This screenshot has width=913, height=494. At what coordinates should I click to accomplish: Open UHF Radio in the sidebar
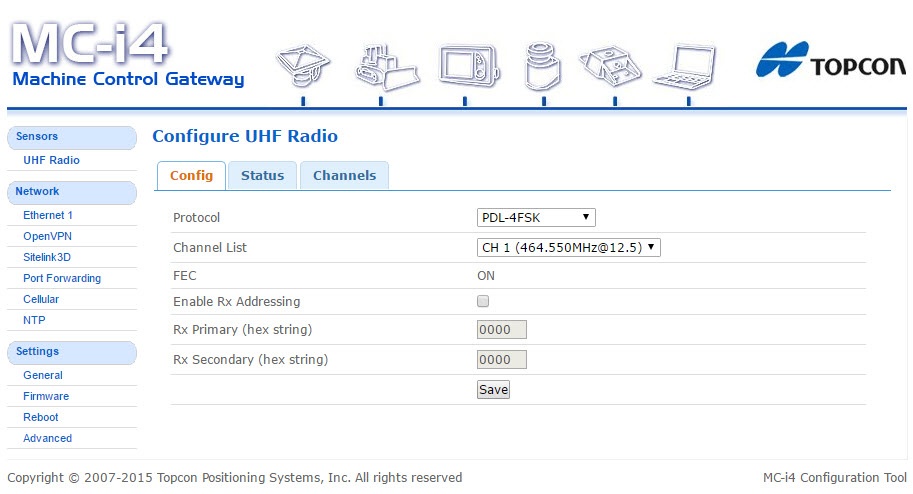coord(51,160)
